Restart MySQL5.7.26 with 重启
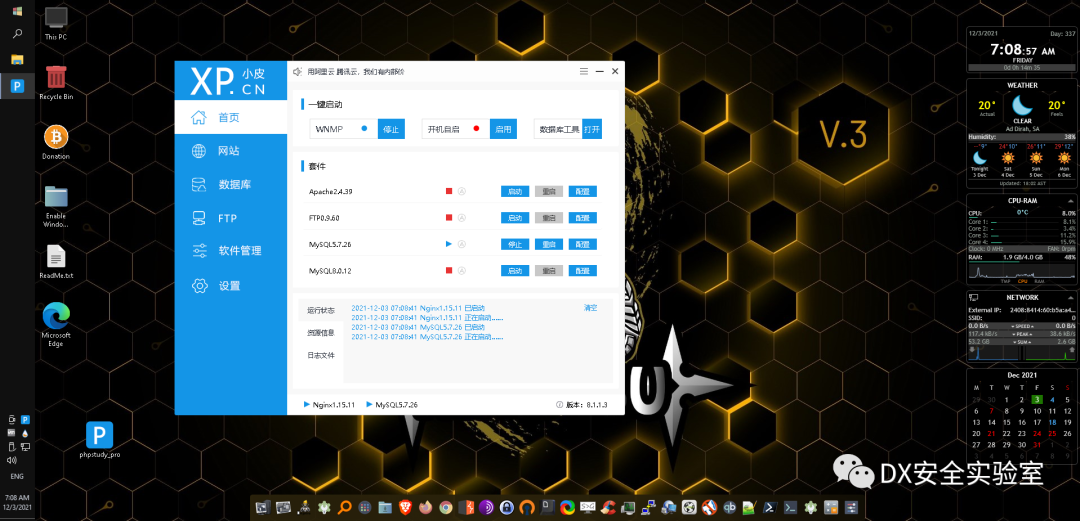The width and height of the screenshot is (1080, 521). [549, 244]
